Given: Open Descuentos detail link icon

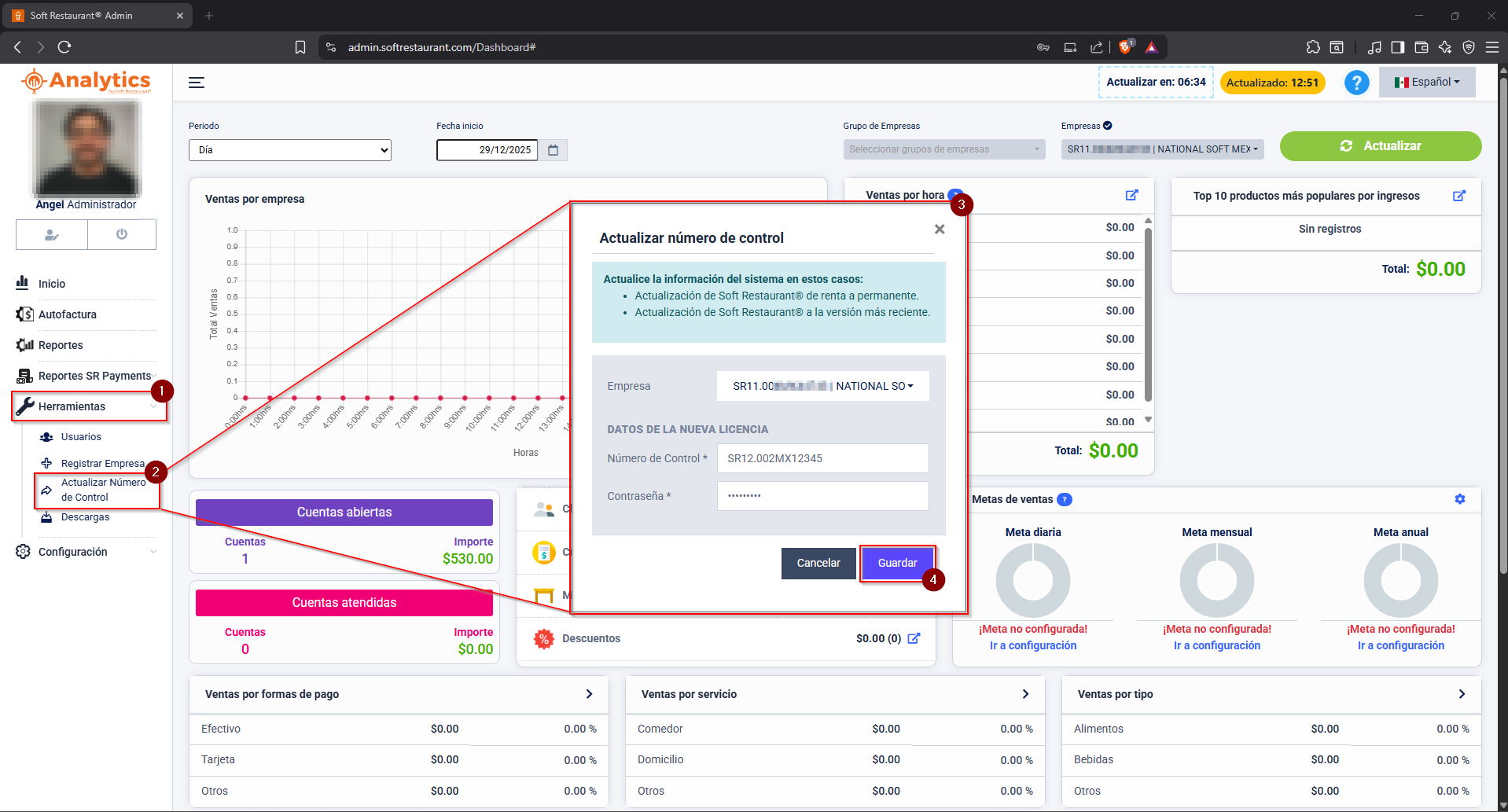Looking at the screenshot, I should (x=914, y=638).
